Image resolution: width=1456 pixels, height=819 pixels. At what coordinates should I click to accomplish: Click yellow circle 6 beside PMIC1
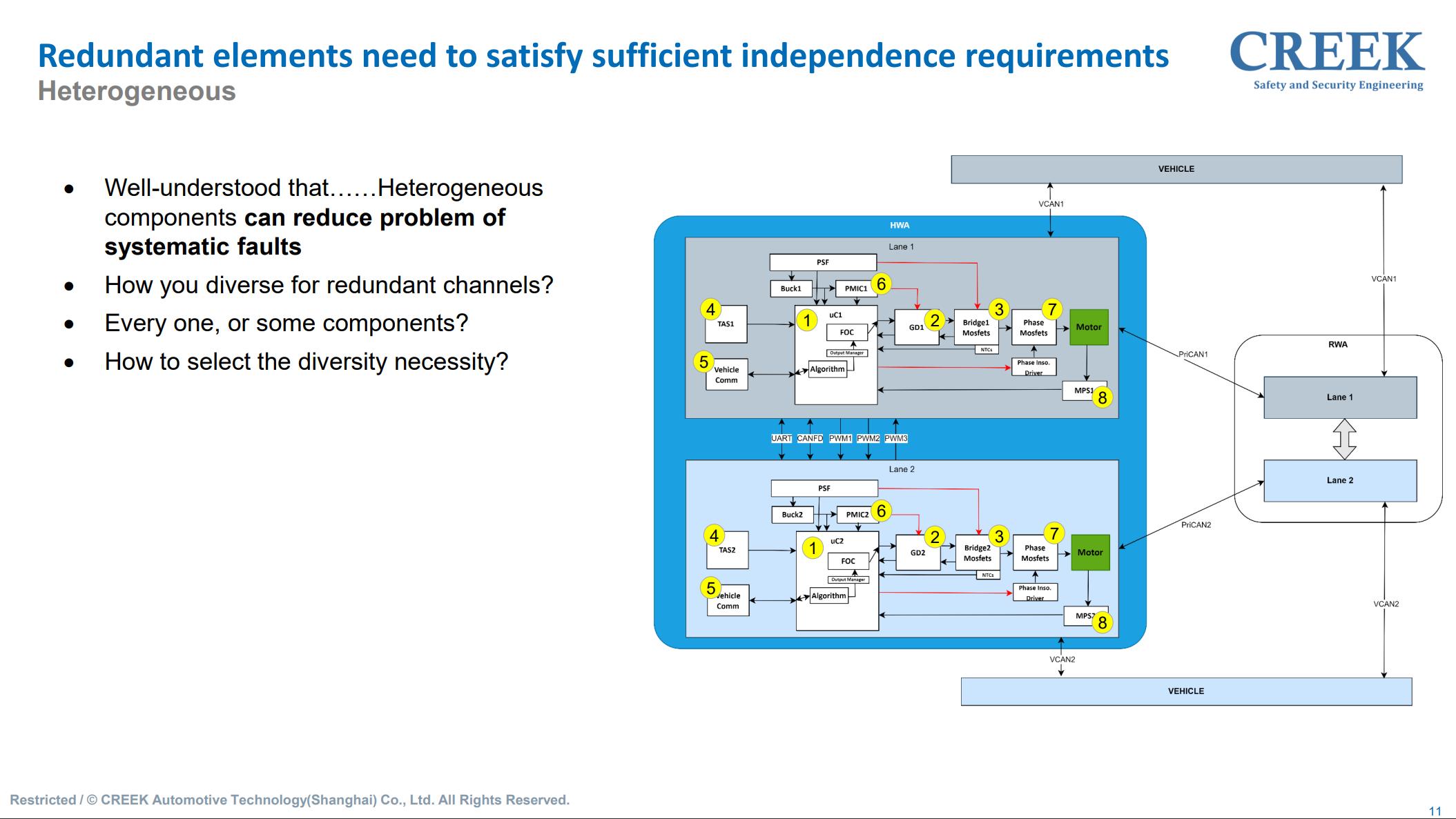click(881, 284)
